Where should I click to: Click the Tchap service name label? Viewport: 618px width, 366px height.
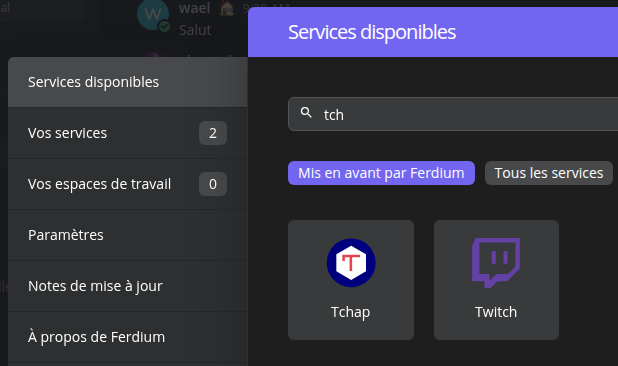coord(350,312)
